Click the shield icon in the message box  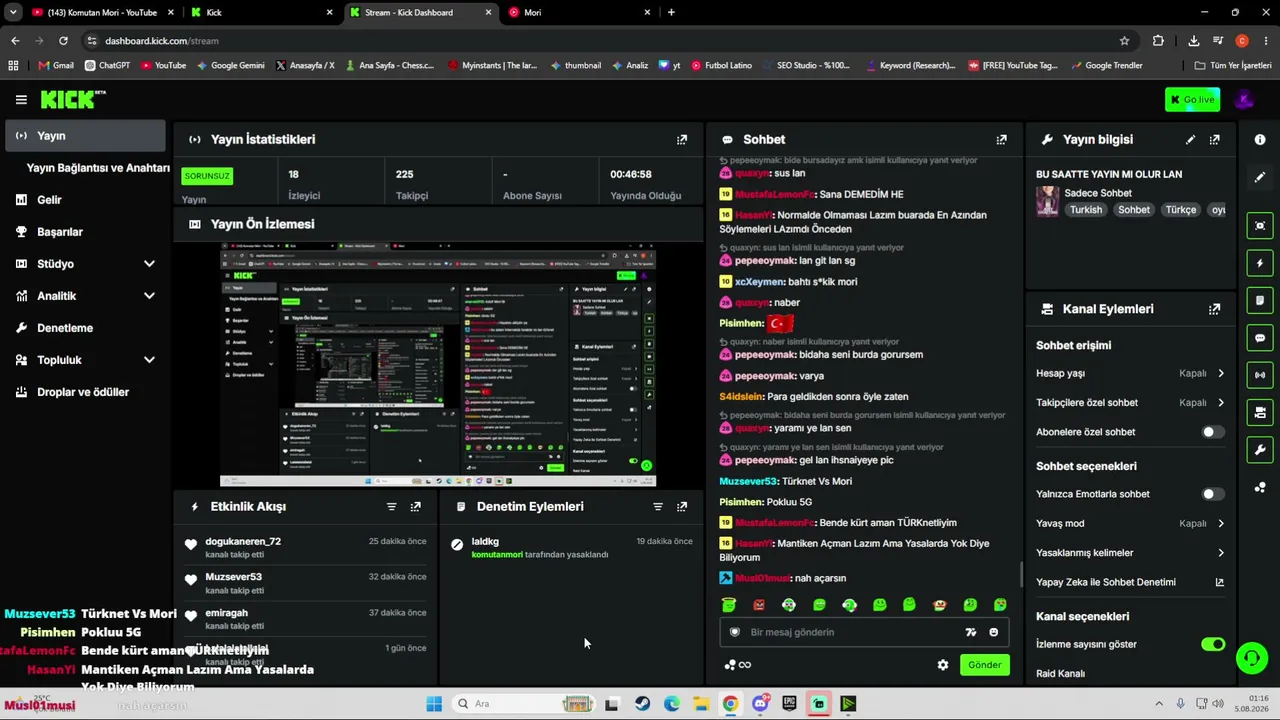[735, 632]
